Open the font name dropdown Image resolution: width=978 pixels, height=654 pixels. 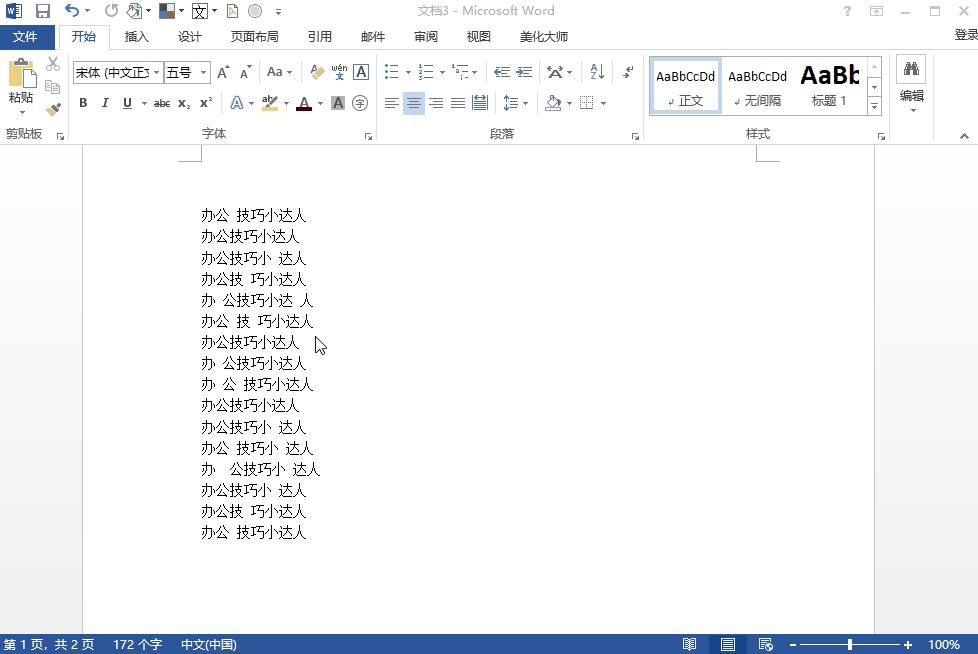tap(157, 73)
